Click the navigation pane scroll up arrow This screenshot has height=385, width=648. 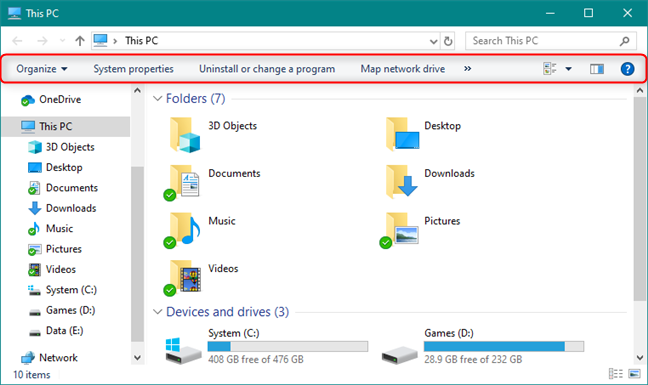coord(138,90)
